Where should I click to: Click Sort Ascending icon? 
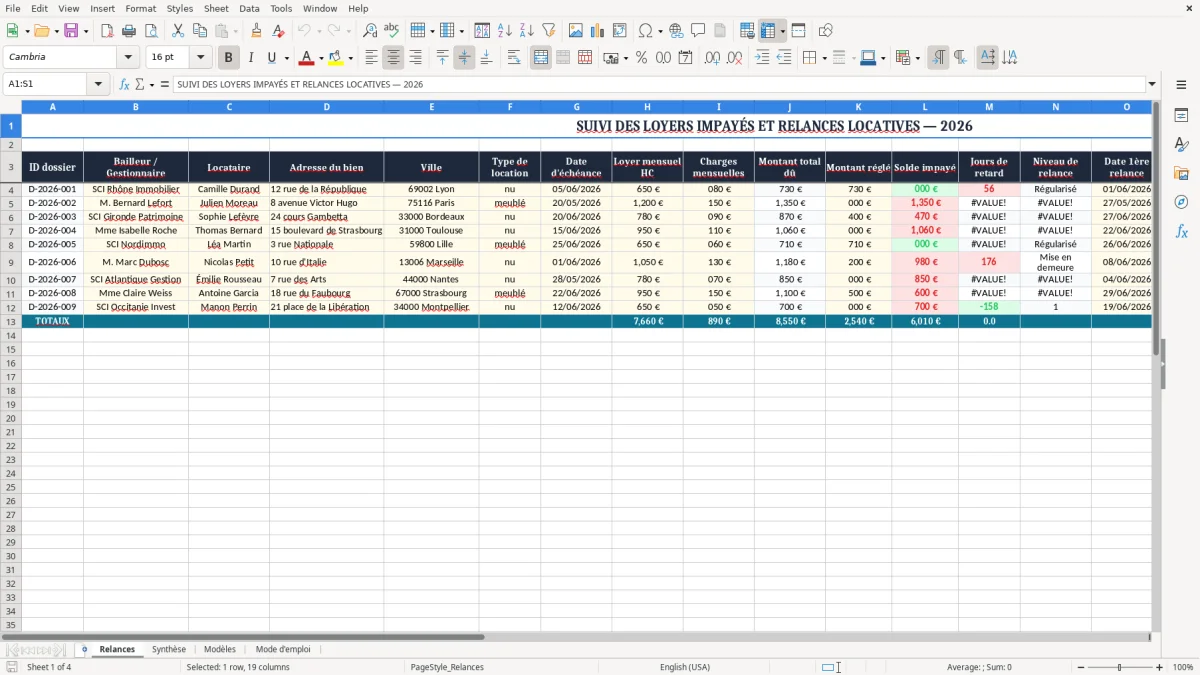click(x=505, y=31)
